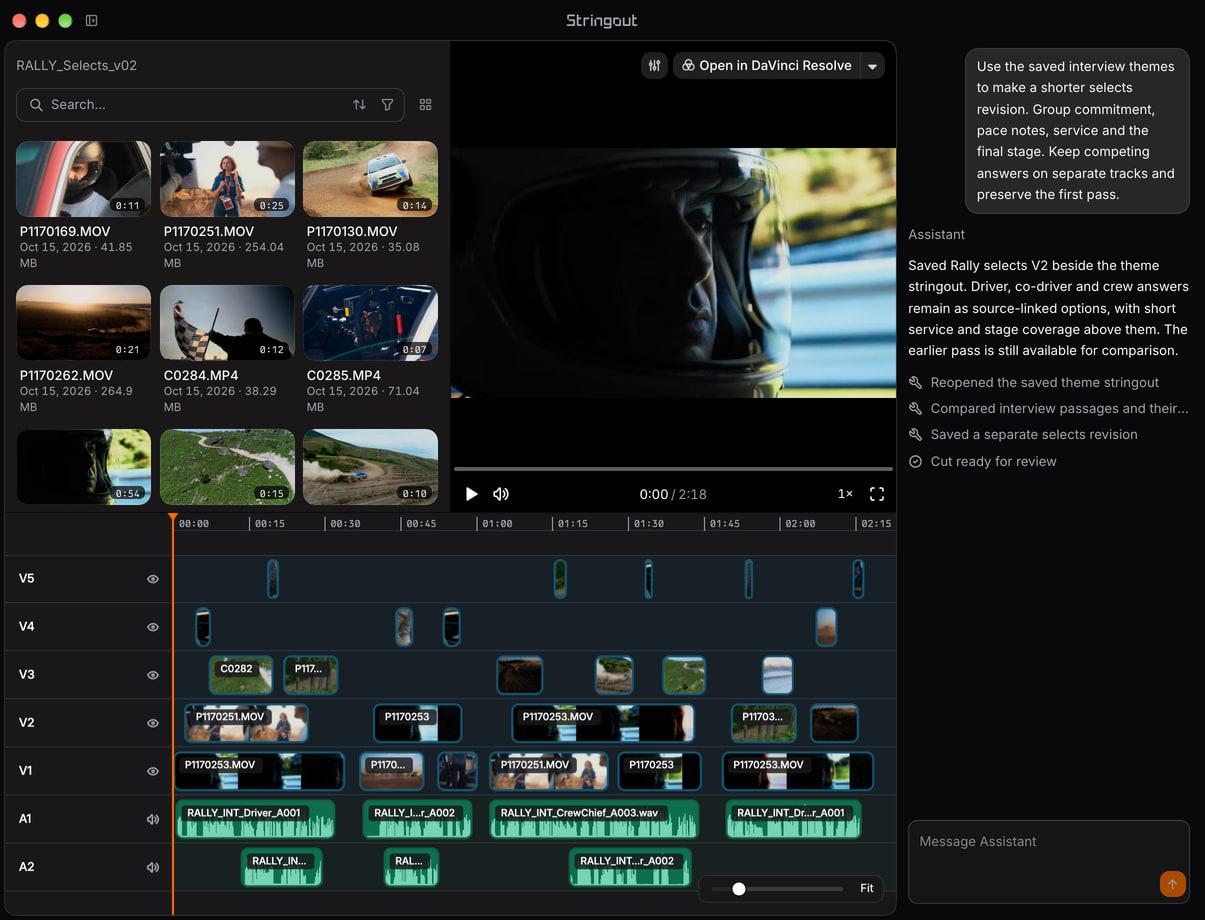Select the 0:10 dusty track thumbnail
This screenshot has width=1205, height=920.
[x=370, y=467]
